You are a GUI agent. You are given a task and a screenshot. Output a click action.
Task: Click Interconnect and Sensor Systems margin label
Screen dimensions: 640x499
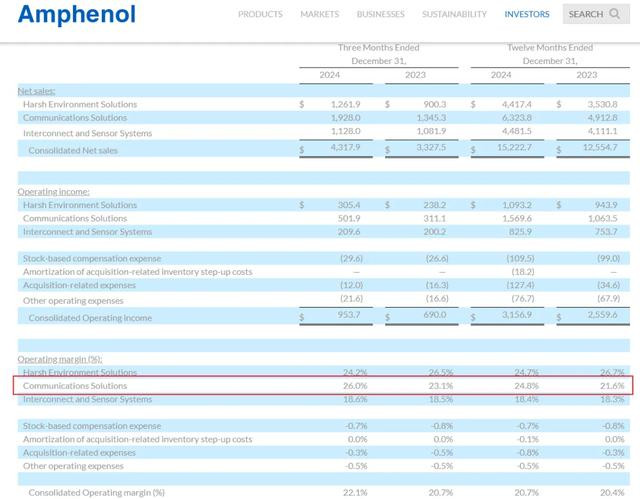click(x=87, y=399)
